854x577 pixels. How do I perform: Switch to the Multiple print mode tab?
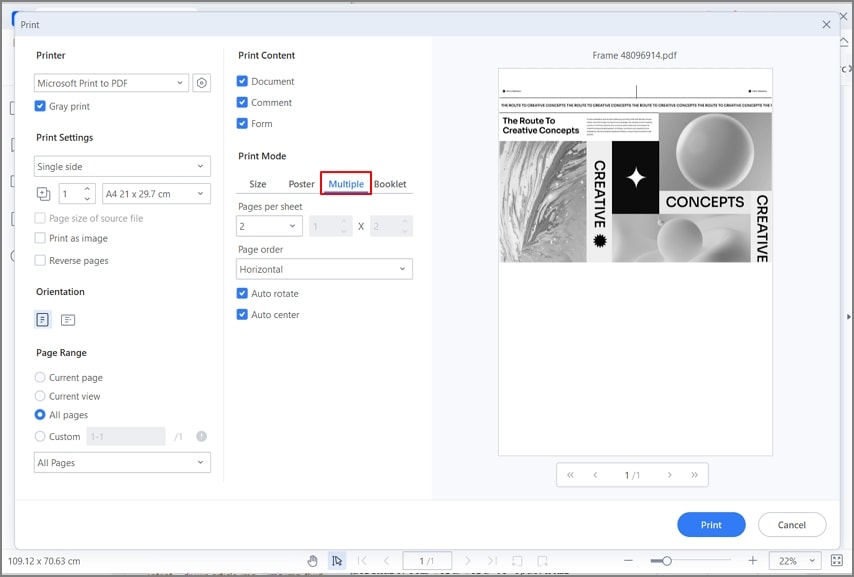[x=346, y=184]
